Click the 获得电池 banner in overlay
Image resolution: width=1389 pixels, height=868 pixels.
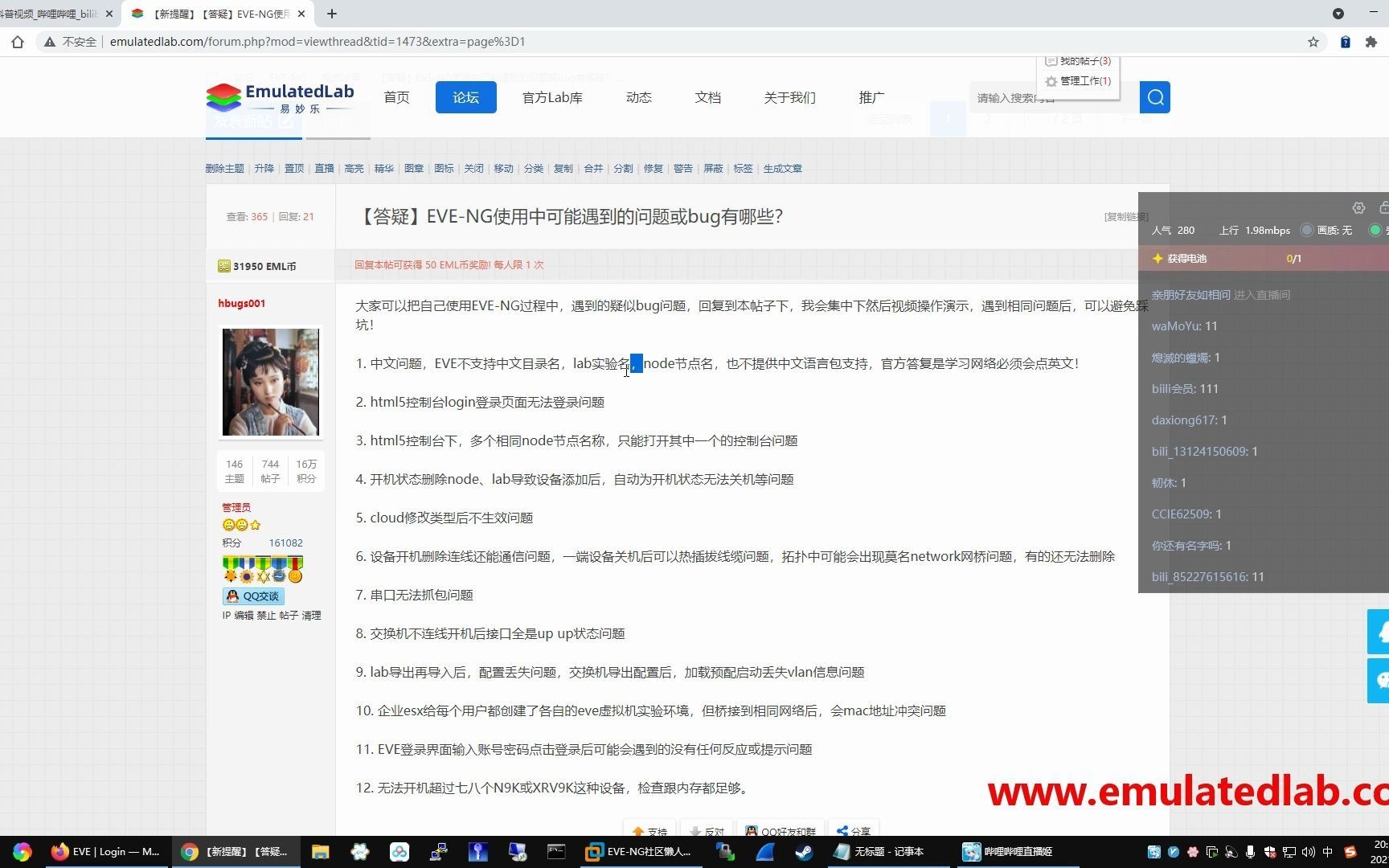(x=1264, y=259)
